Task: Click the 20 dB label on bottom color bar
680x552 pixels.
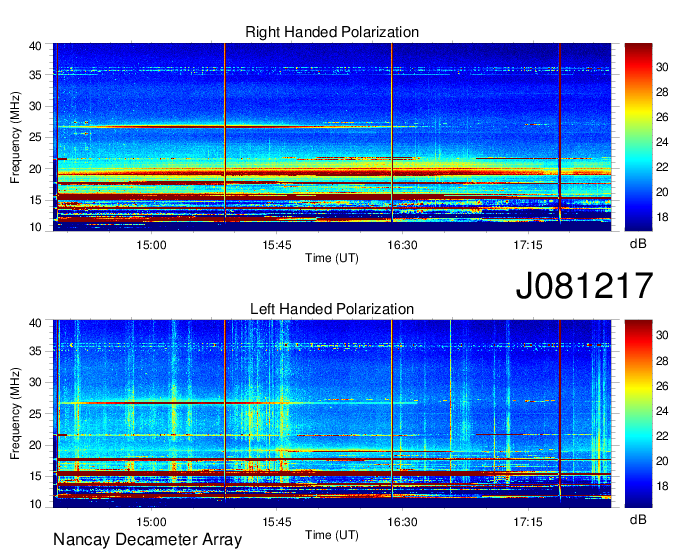Action: (662, 461)
